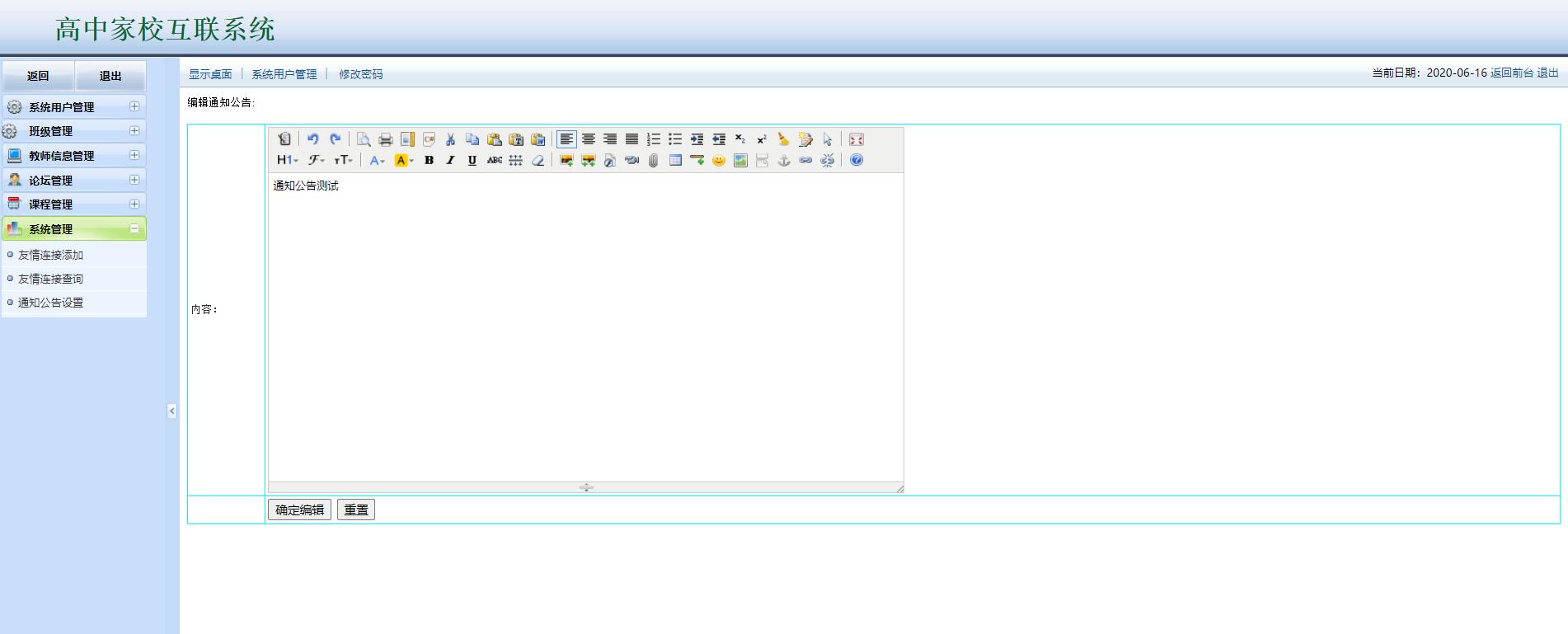Screen dimensions: 1568x634
Task: Apply quick format to the content
Action: point(805,139)
